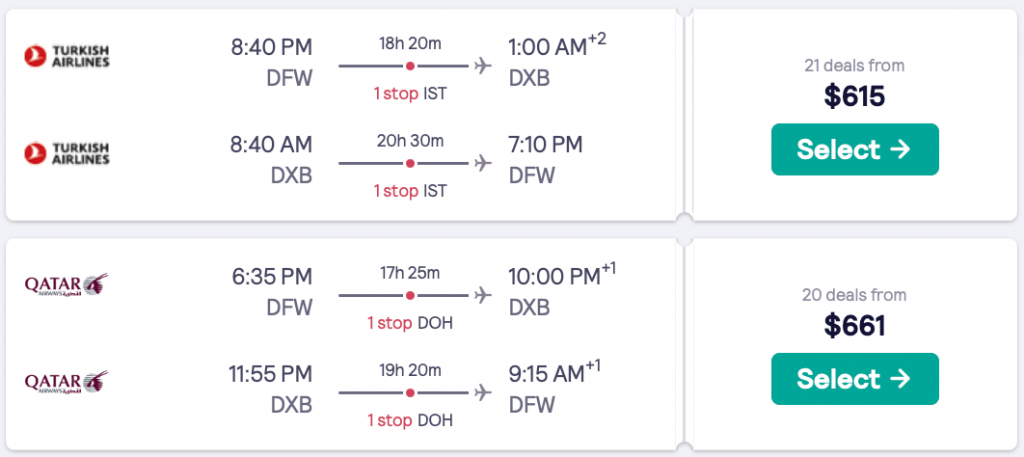Click Turkish Airlines logo on outbound DFW flight

click(x=67, y=57)
